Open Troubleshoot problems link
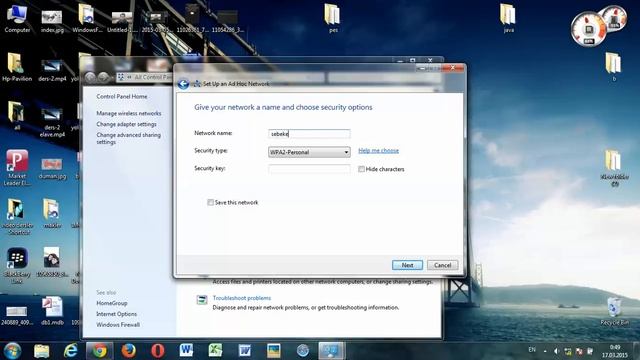640x360 pixels. tap(242, 298)
